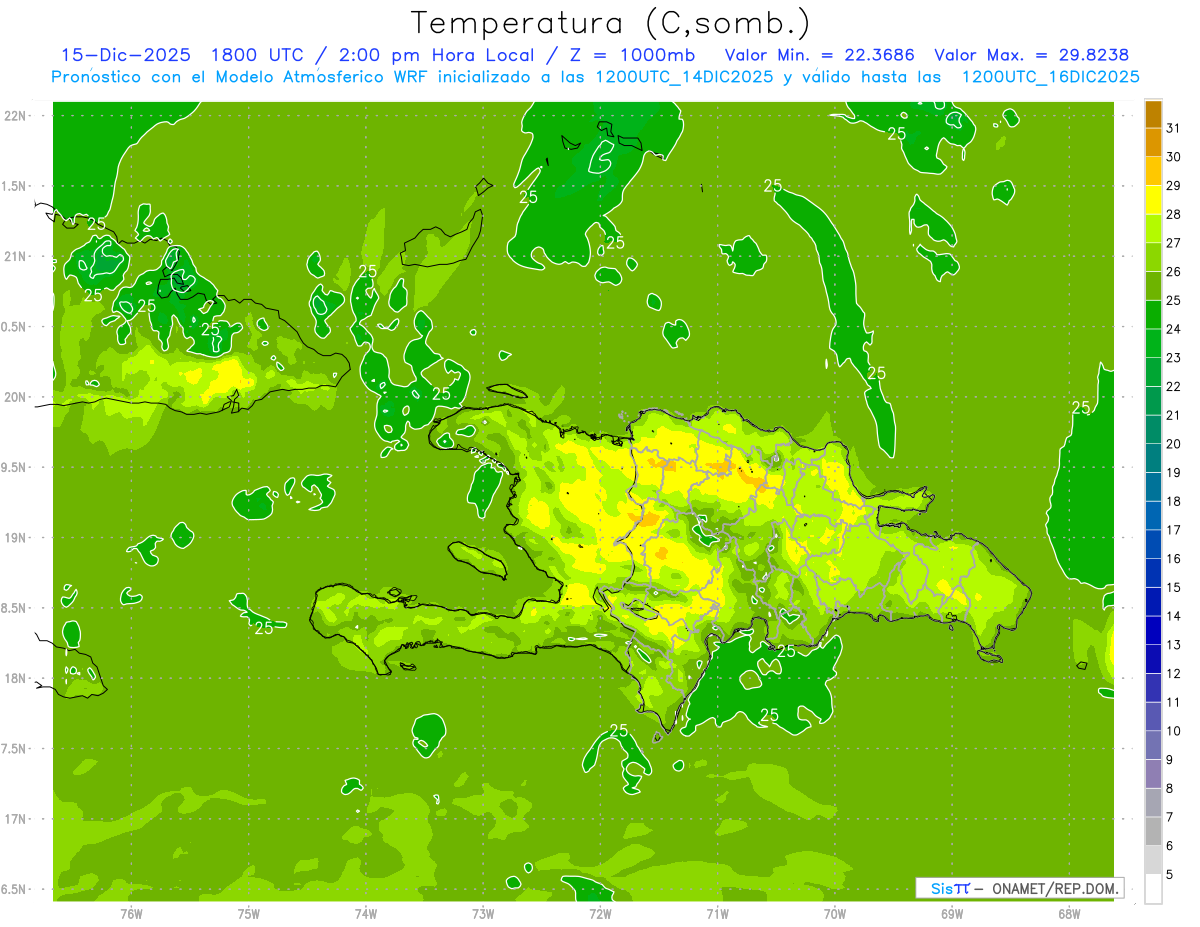
Task: Click the '18' color scale label
Action: tap(1174, 501)
